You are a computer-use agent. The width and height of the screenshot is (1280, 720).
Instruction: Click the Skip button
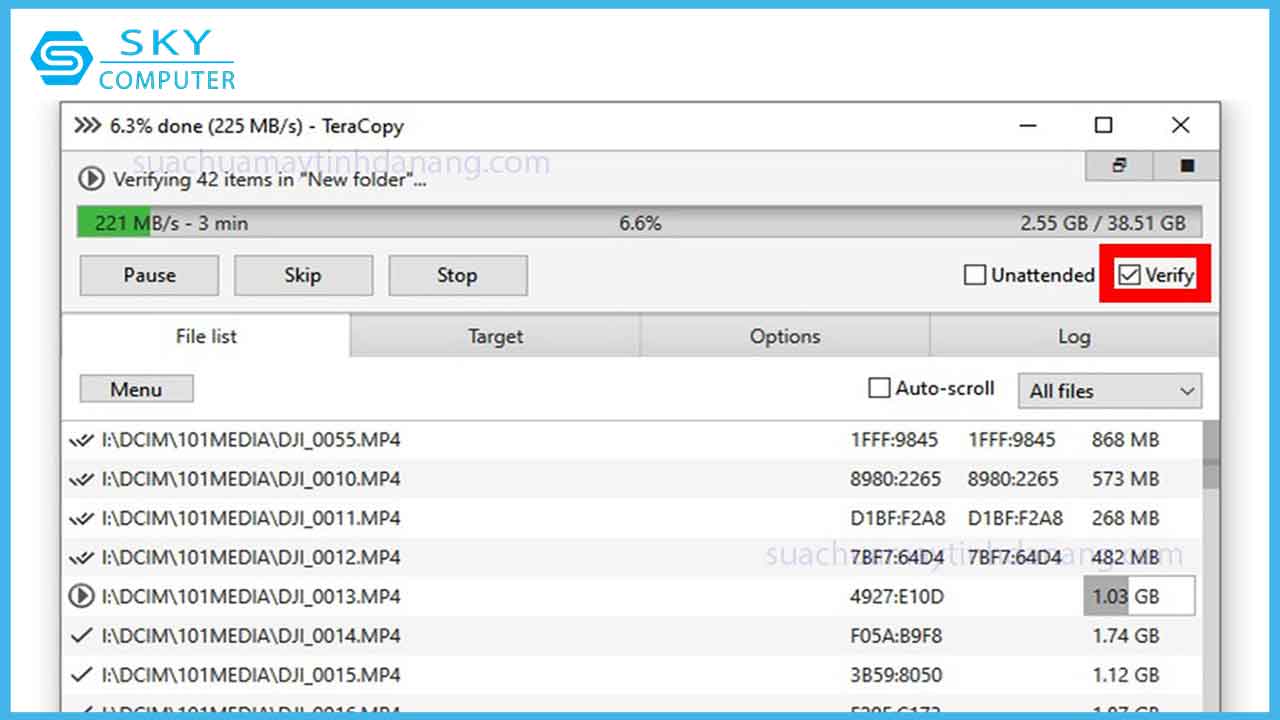coord(303,275)
